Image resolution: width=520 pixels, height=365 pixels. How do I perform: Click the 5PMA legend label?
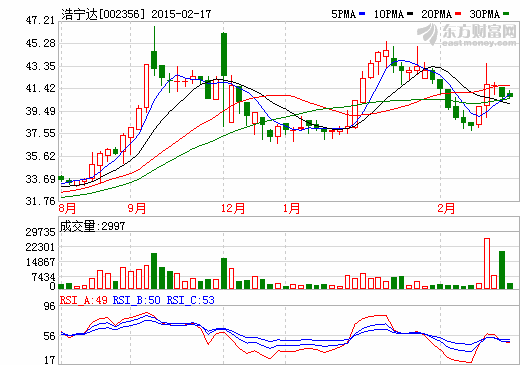click(x=343, y=14)
